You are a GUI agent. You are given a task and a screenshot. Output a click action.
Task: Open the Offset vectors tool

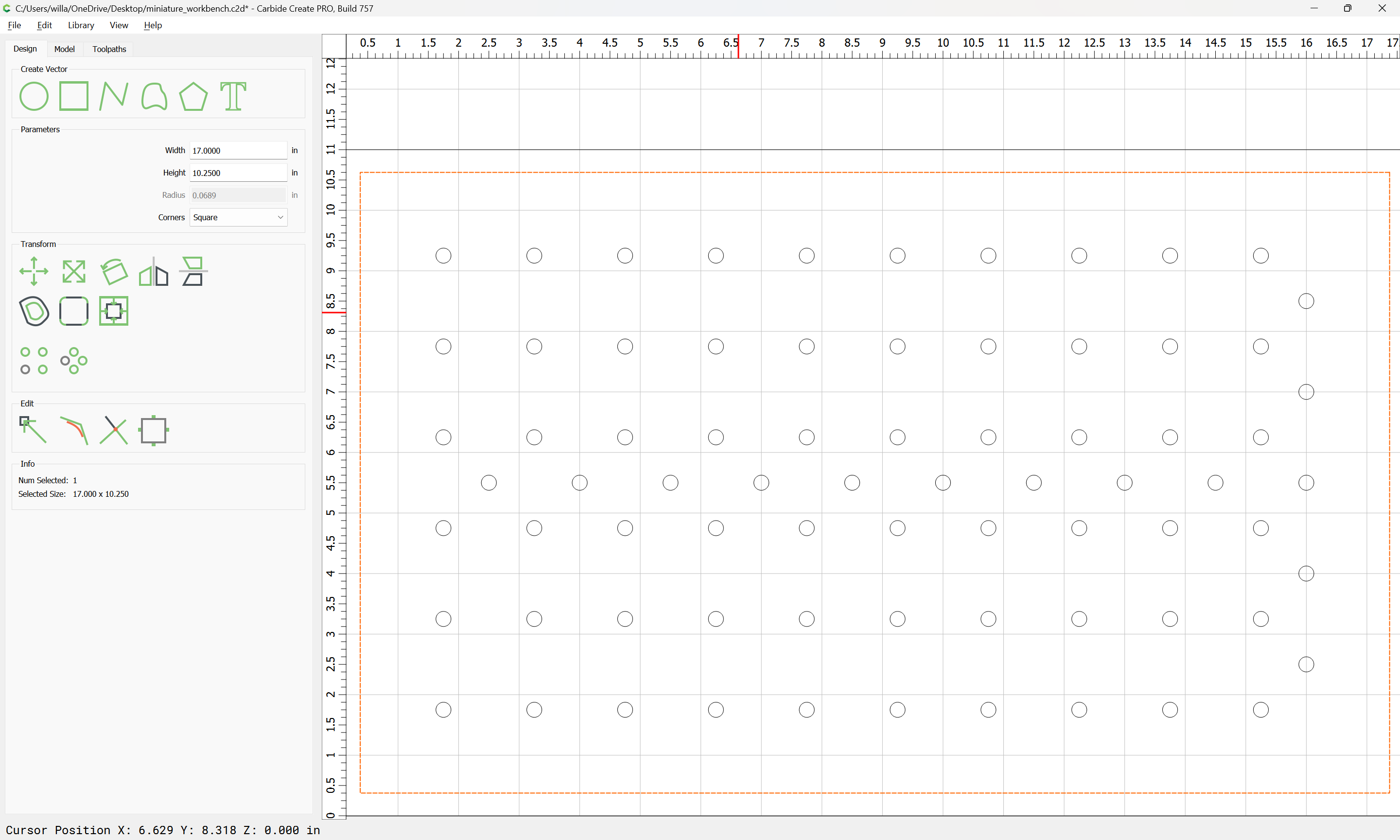(34, 311)
